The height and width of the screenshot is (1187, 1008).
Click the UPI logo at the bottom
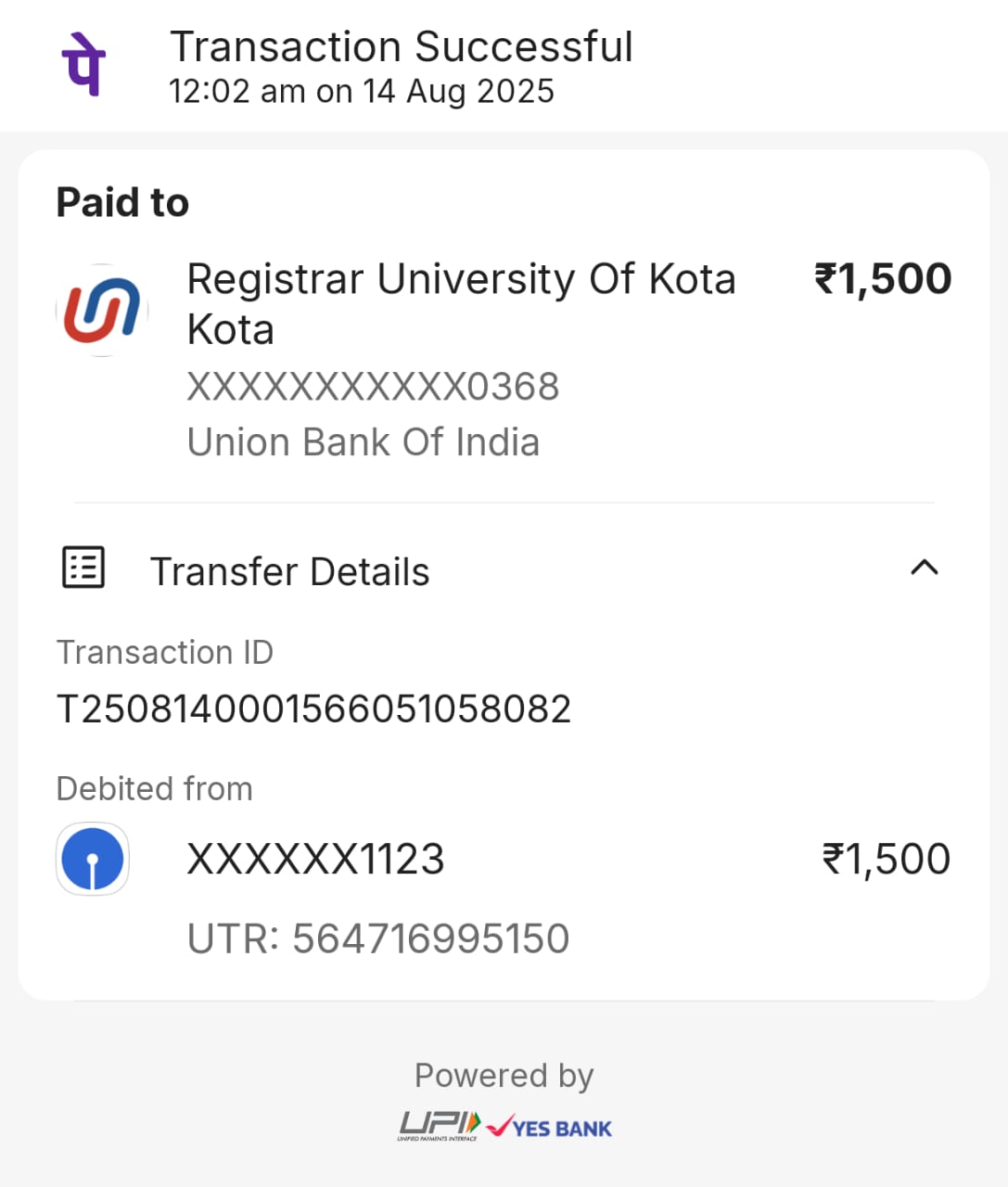(x=439, y=1127)
